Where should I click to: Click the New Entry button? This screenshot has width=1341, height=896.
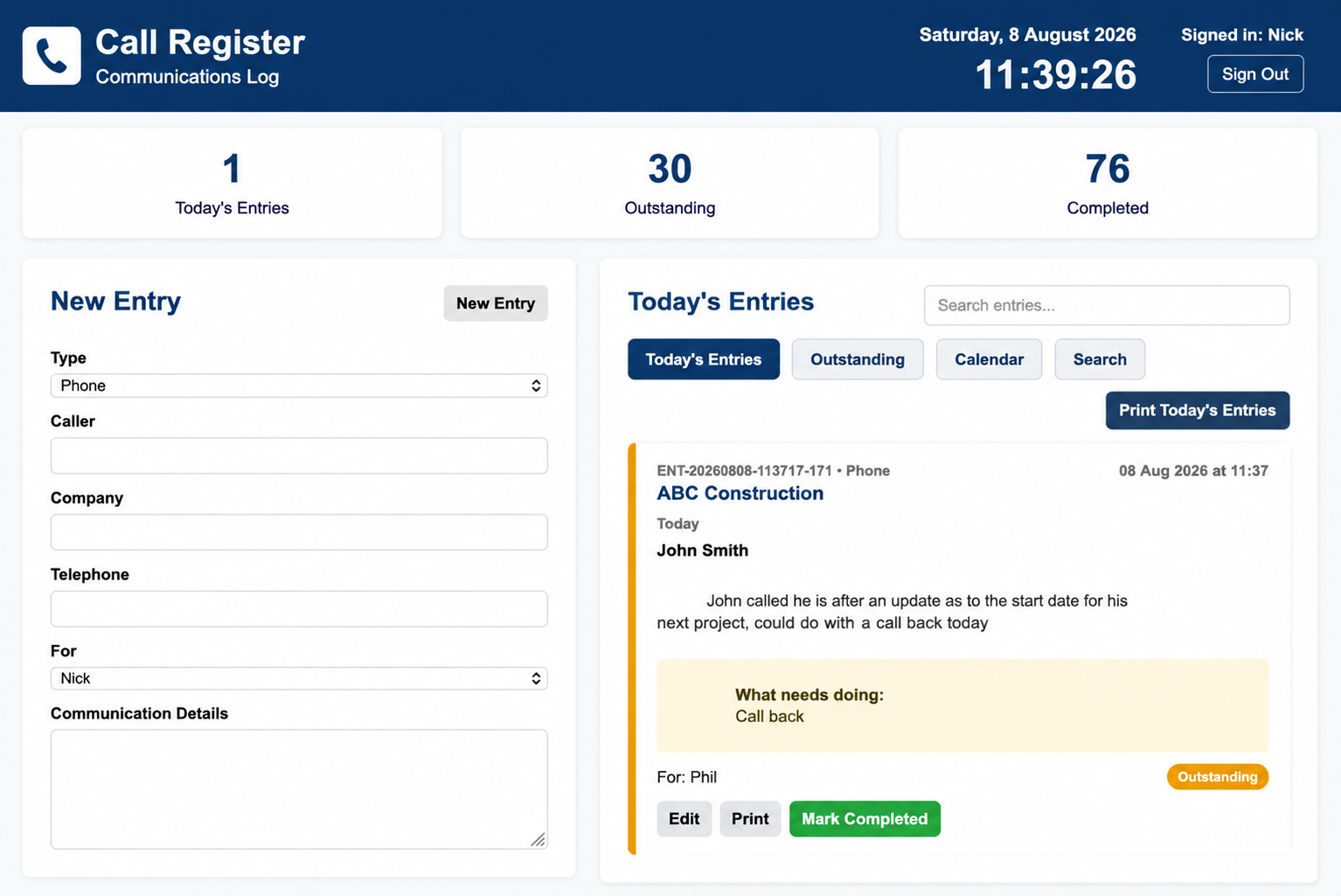[496, 303]
